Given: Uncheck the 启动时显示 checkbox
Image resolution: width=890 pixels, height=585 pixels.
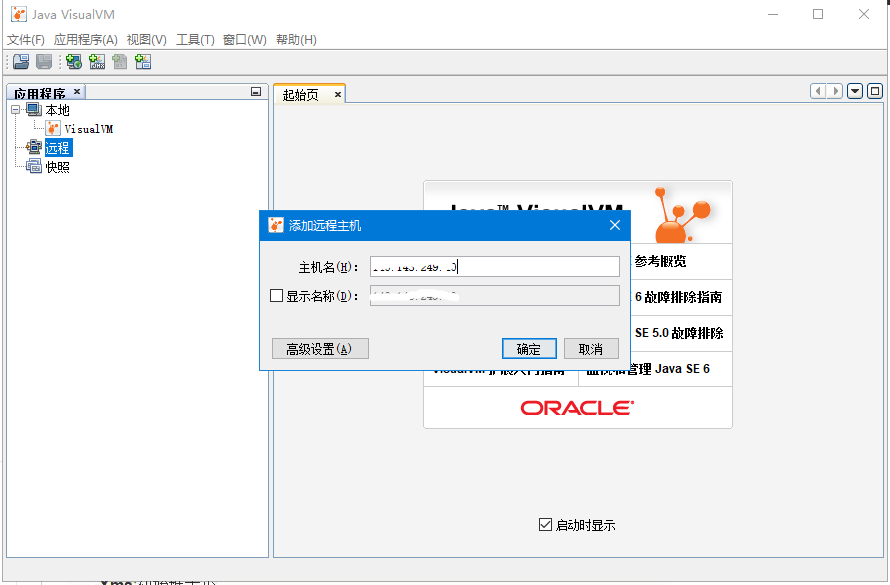Looking at the screenshot, I should point(545,525).
